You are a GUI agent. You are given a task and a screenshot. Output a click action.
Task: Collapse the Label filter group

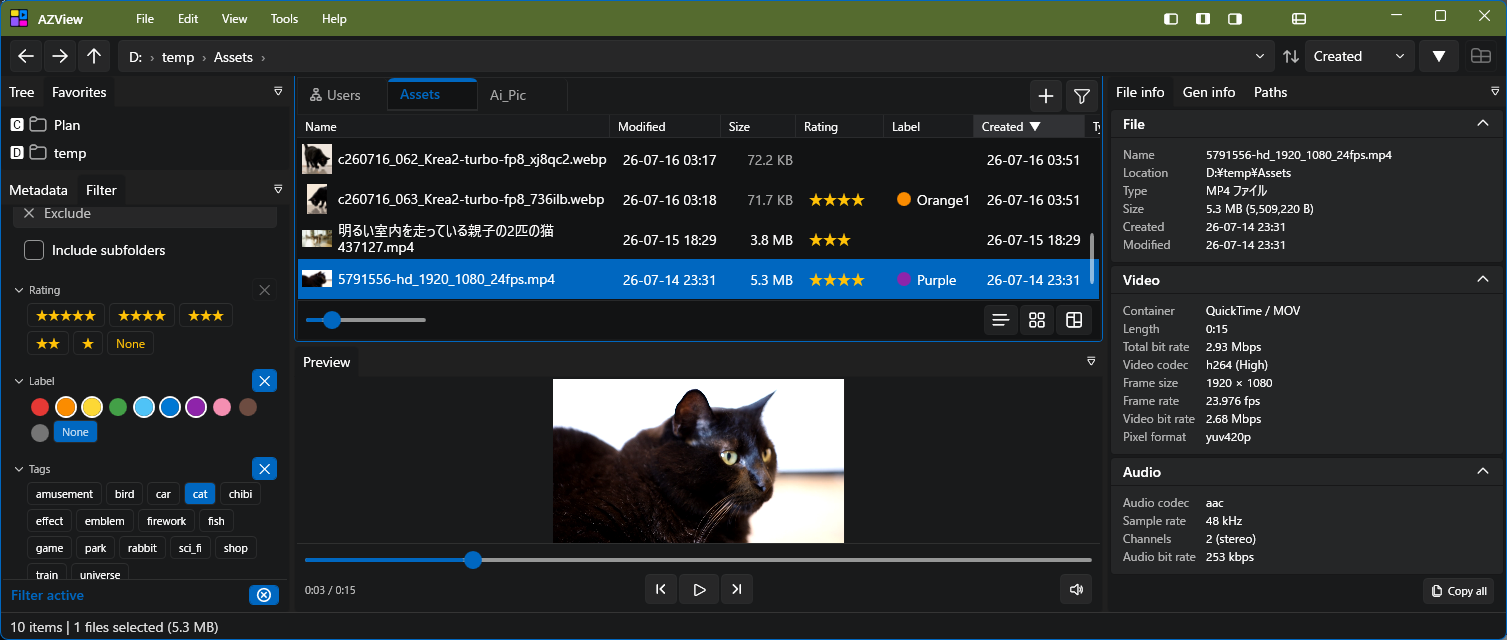click(x=19, y=381)
